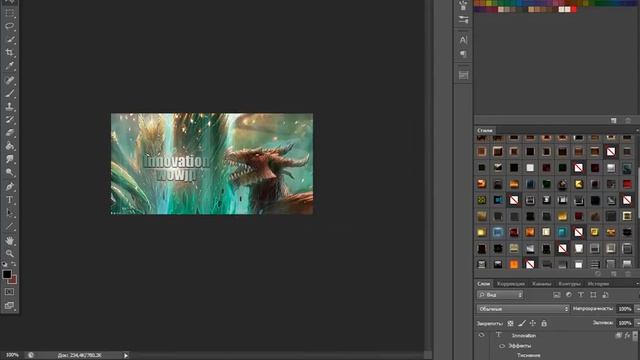Select the Crop tool
Screen dimensions: 640x360
pos(9,52)
